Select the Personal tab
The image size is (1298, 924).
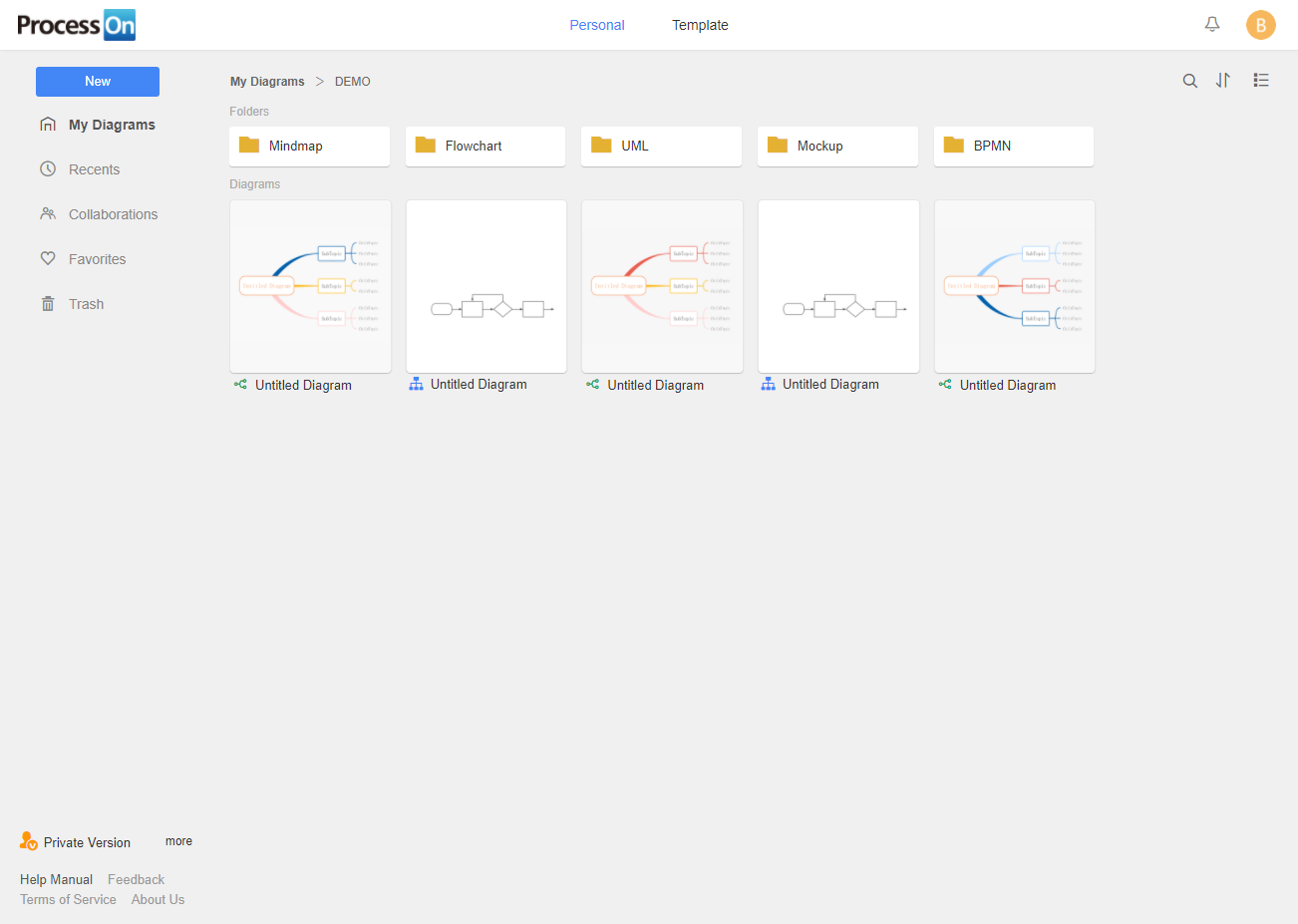tap(596, 25)
